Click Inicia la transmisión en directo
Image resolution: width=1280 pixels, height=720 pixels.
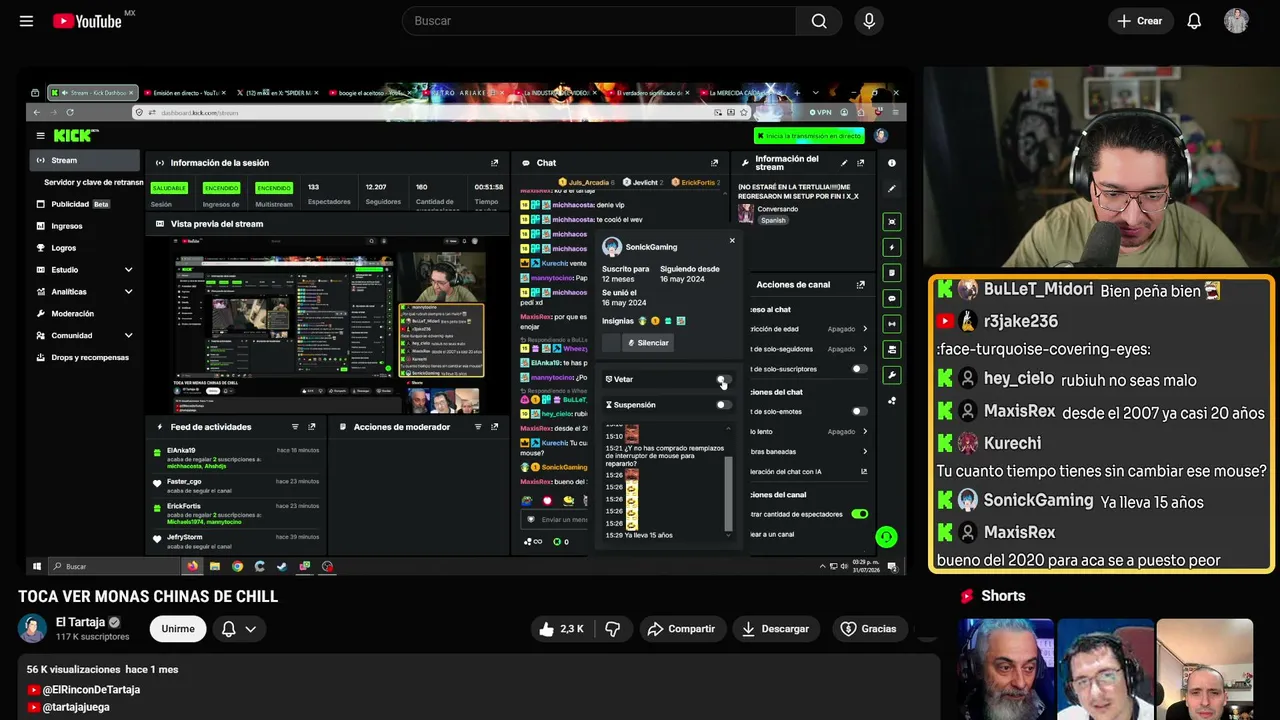pyautogui.click(x=809, y=136)
